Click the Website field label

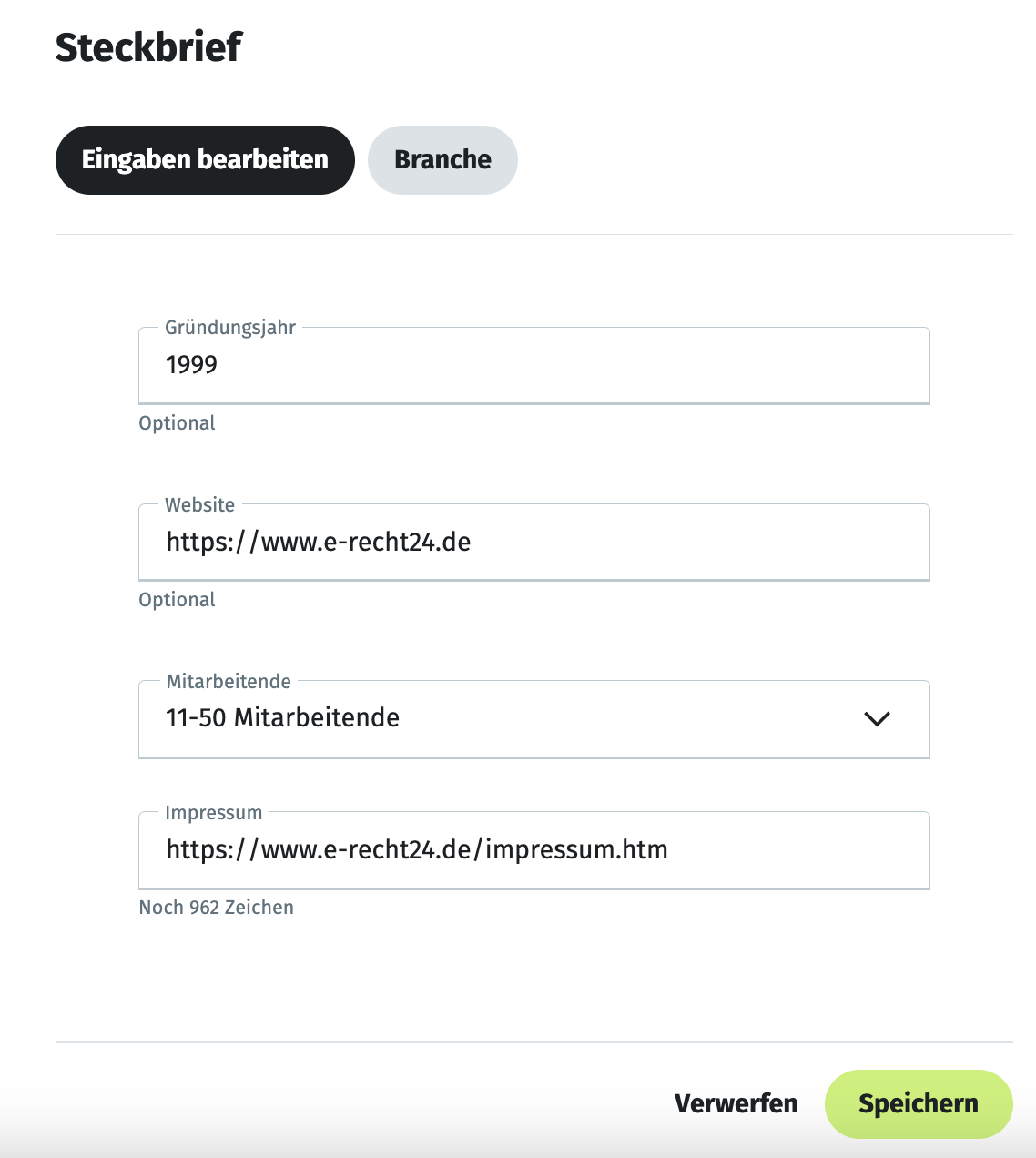pos(199,505)
